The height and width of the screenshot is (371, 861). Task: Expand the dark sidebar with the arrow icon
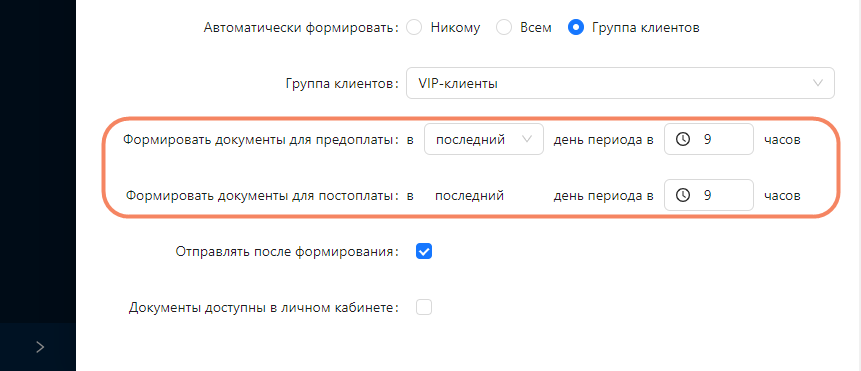click(40, 347)
